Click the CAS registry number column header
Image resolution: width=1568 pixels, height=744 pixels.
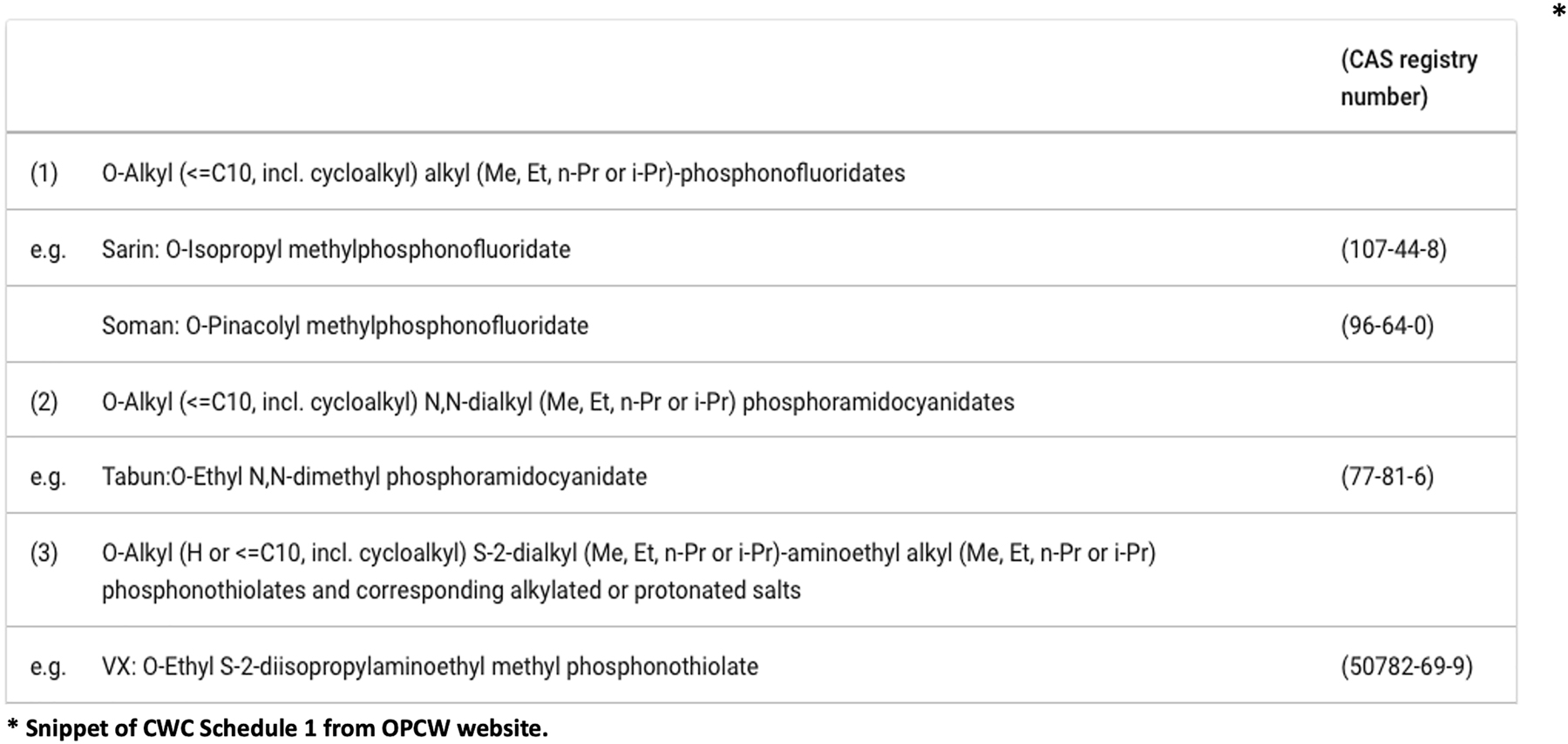pyautogui.click(x=1408, y=78)
